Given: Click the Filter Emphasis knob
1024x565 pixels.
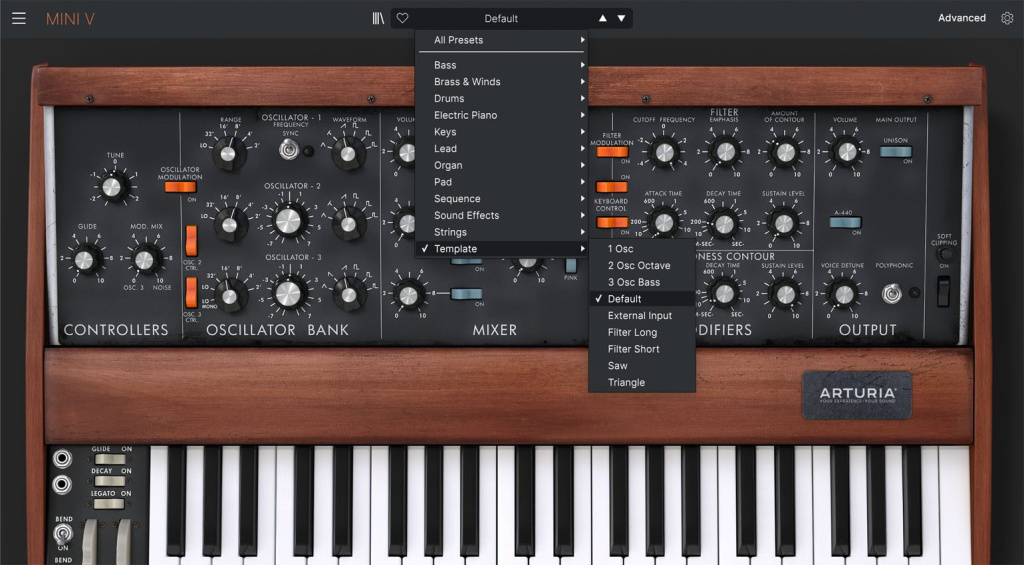Looking at the screenshot, I should point(724,152).
